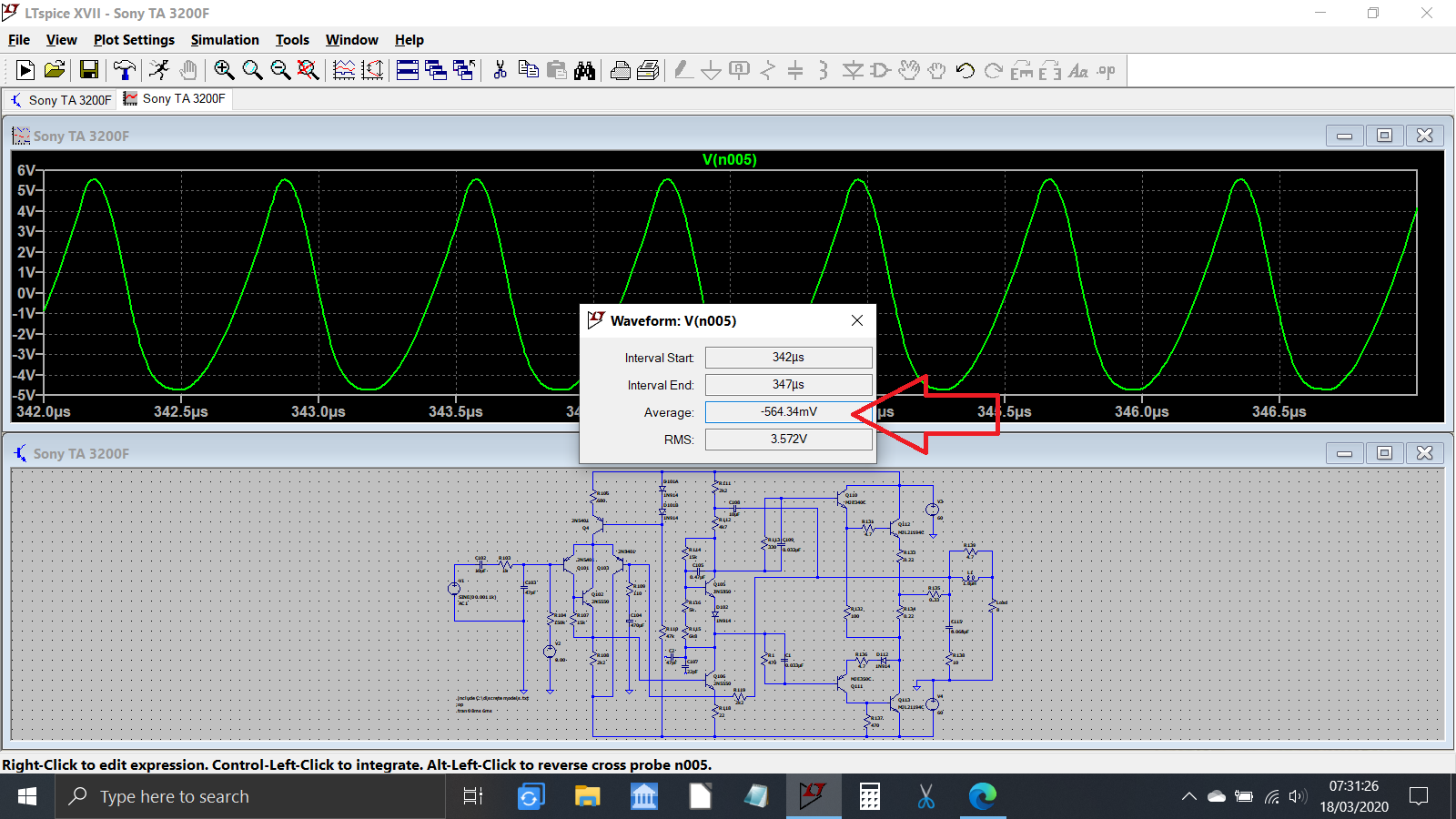Run simulation using the running man icon
This screenshot has height=819, width=1456.
[159, 70]
